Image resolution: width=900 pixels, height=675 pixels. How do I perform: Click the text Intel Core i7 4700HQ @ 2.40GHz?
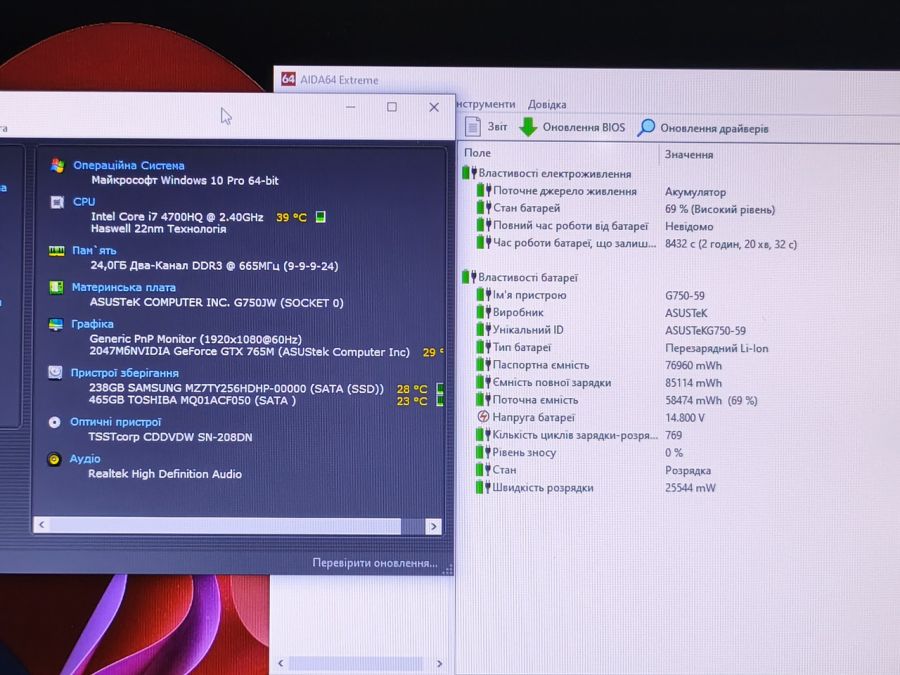(x=177, y=217)
